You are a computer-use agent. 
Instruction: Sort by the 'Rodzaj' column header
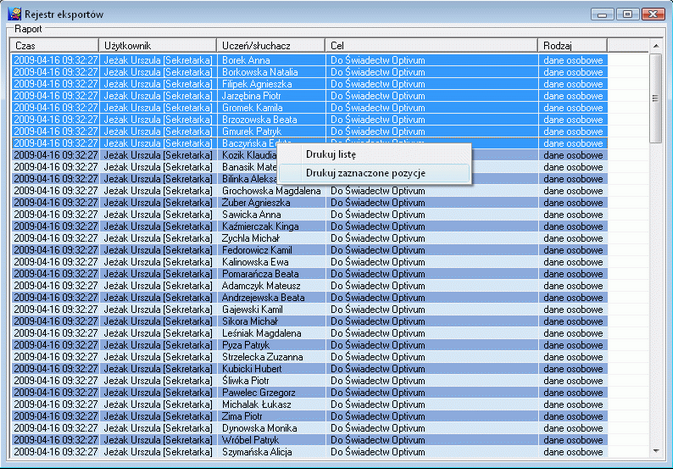pos(572,45)
